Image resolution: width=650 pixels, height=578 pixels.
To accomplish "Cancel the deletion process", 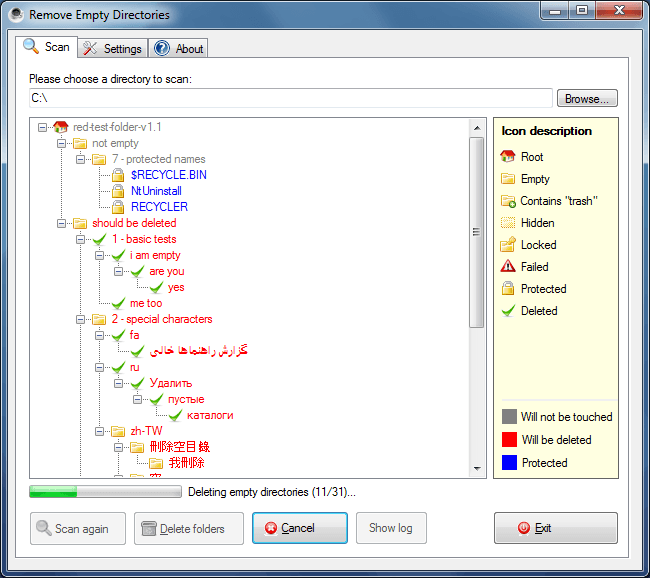I will pos(300,528).
